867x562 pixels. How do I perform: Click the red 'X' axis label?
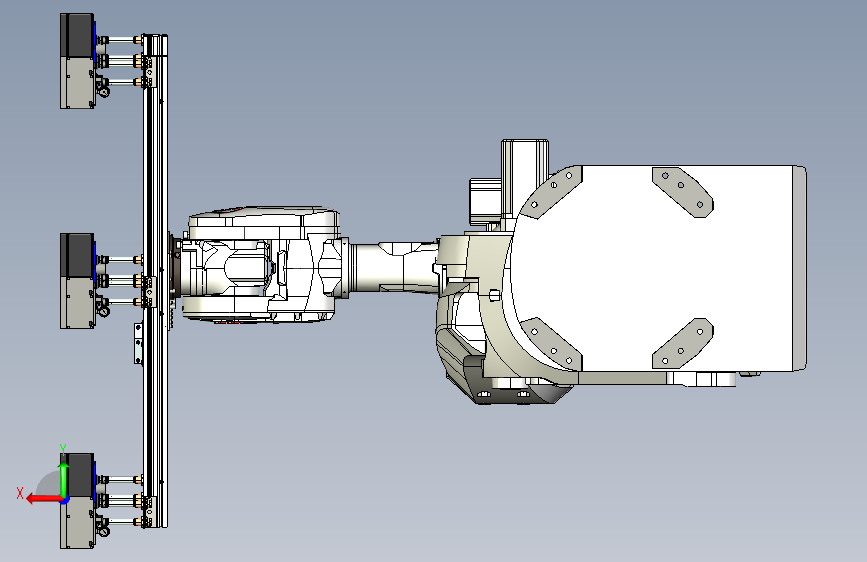[20, 493]
